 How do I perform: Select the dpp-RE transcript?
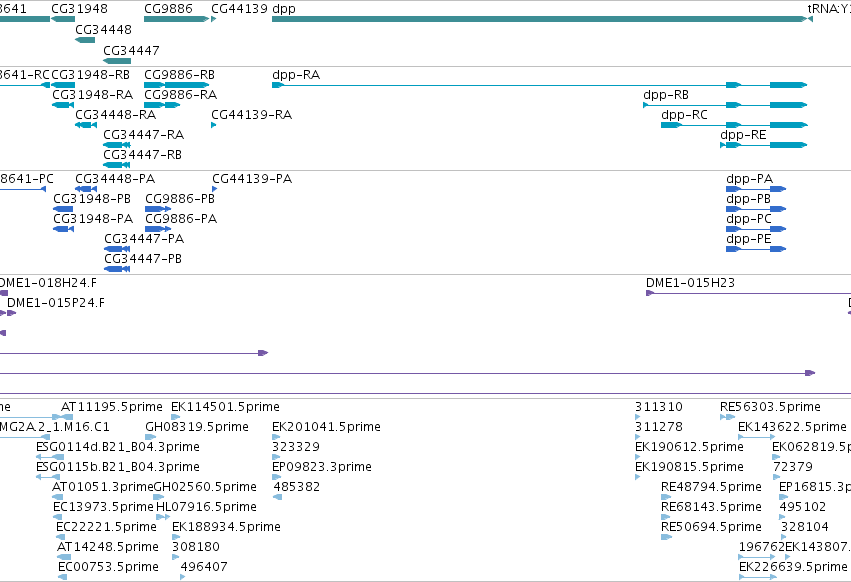(x=764, y=145)
